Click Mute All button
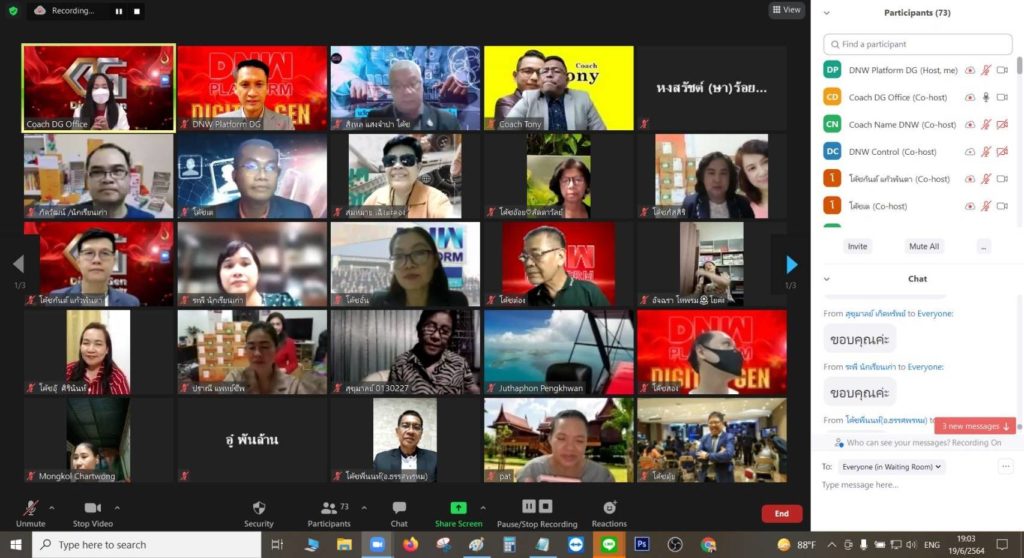Viewport: 1024px width, 558px height. 924,246
